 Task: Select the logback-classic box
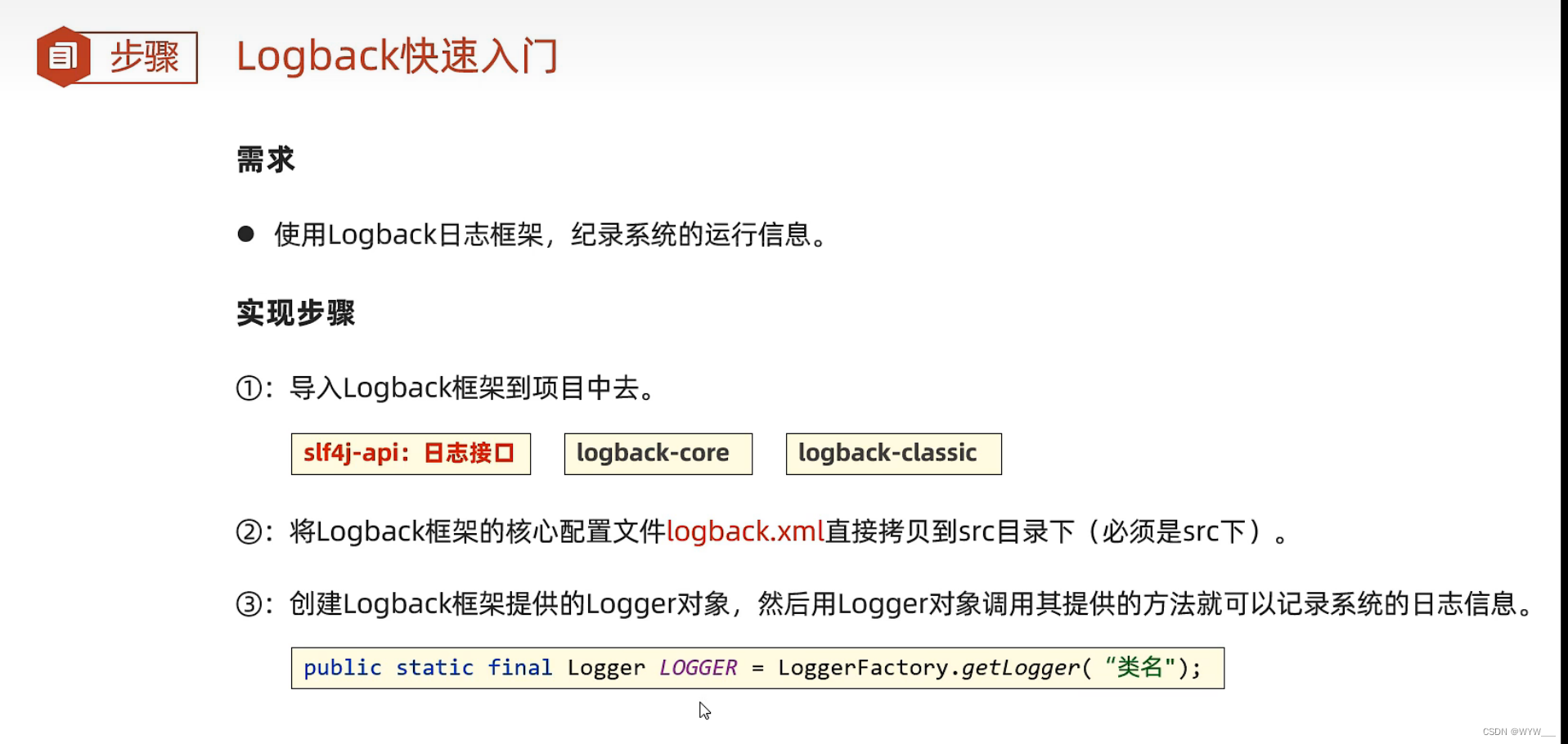(892, 453)
